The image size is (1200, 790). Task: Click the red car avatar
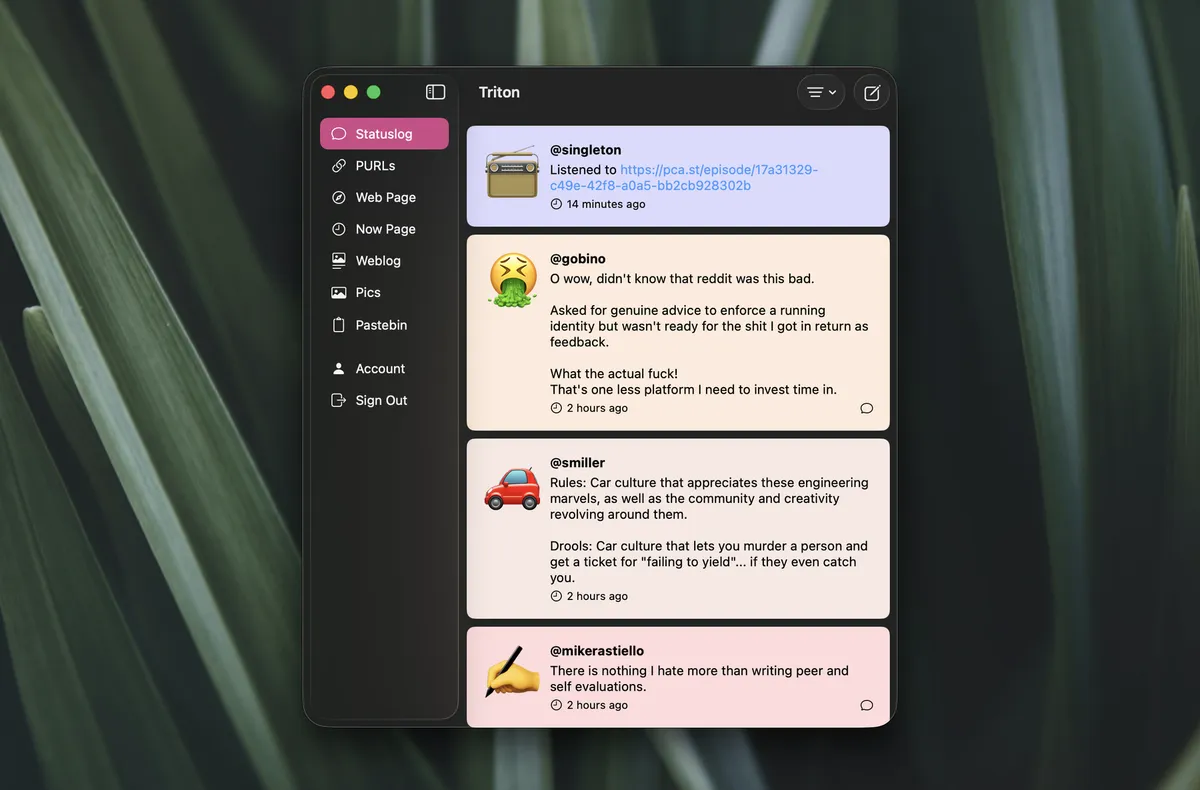coord(512,486)
